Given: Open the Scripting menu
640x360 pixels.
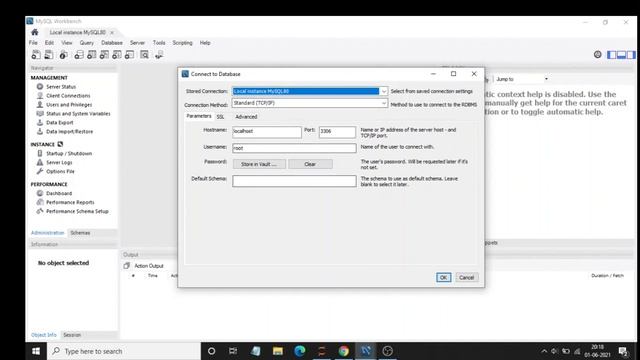Looking at the screenshot, I should click(x=182, y=42).
